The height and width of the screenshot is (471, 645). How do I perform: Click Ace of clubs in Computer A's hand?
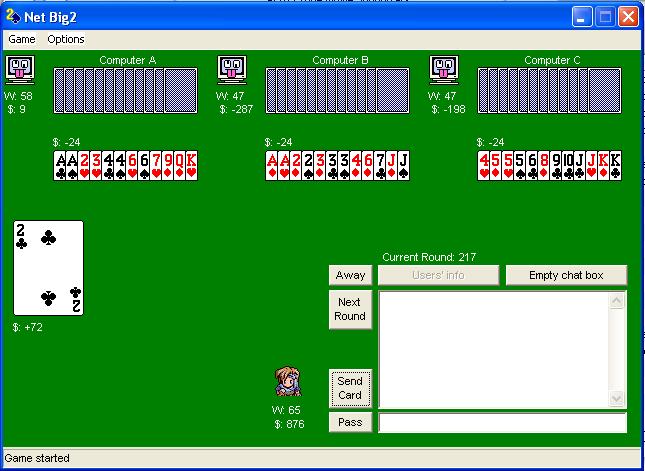tap(60, 165)
